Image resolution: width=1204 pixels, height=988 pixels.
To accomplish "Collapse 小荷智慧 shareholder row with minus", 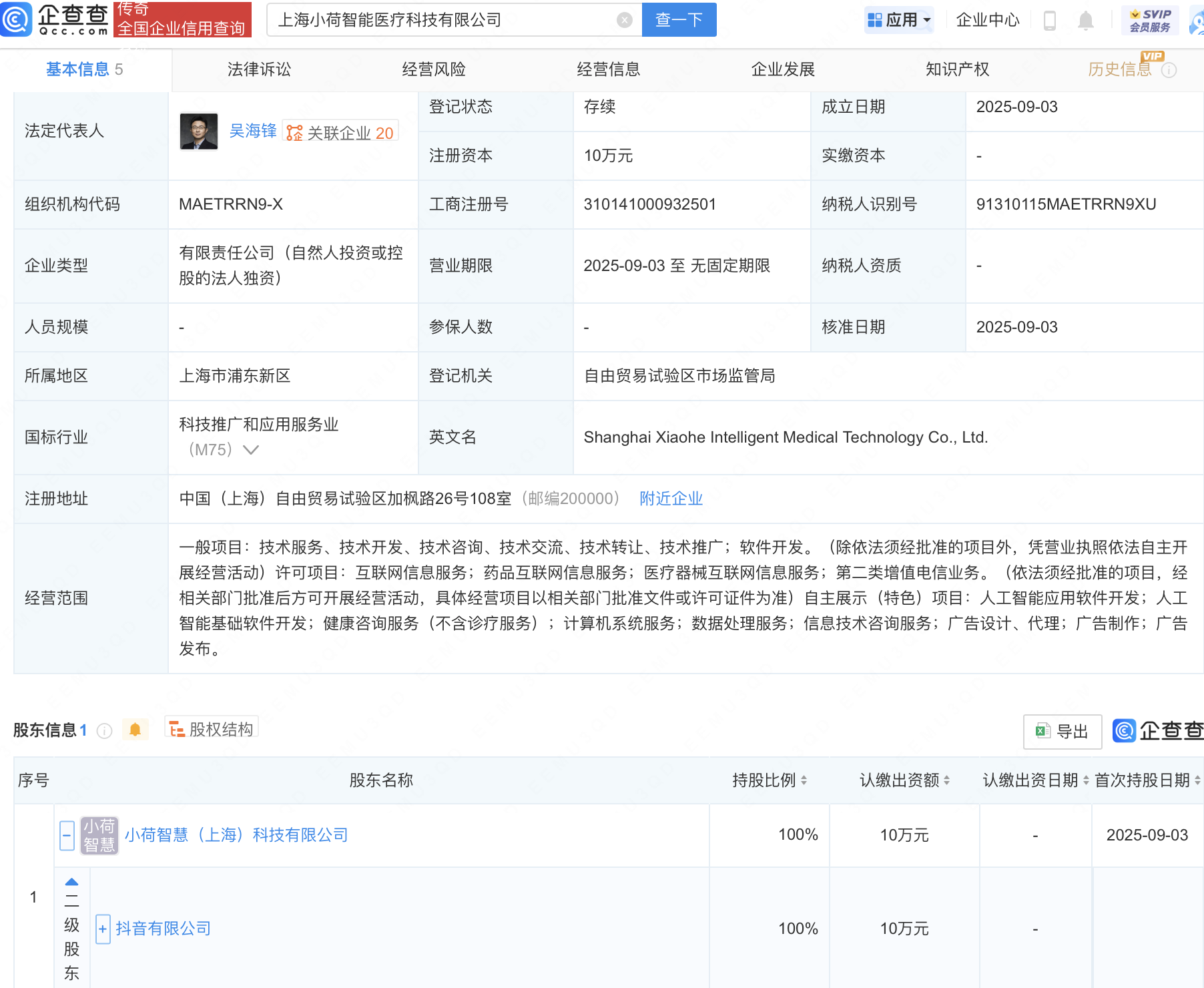I will (x=67, y=835).
